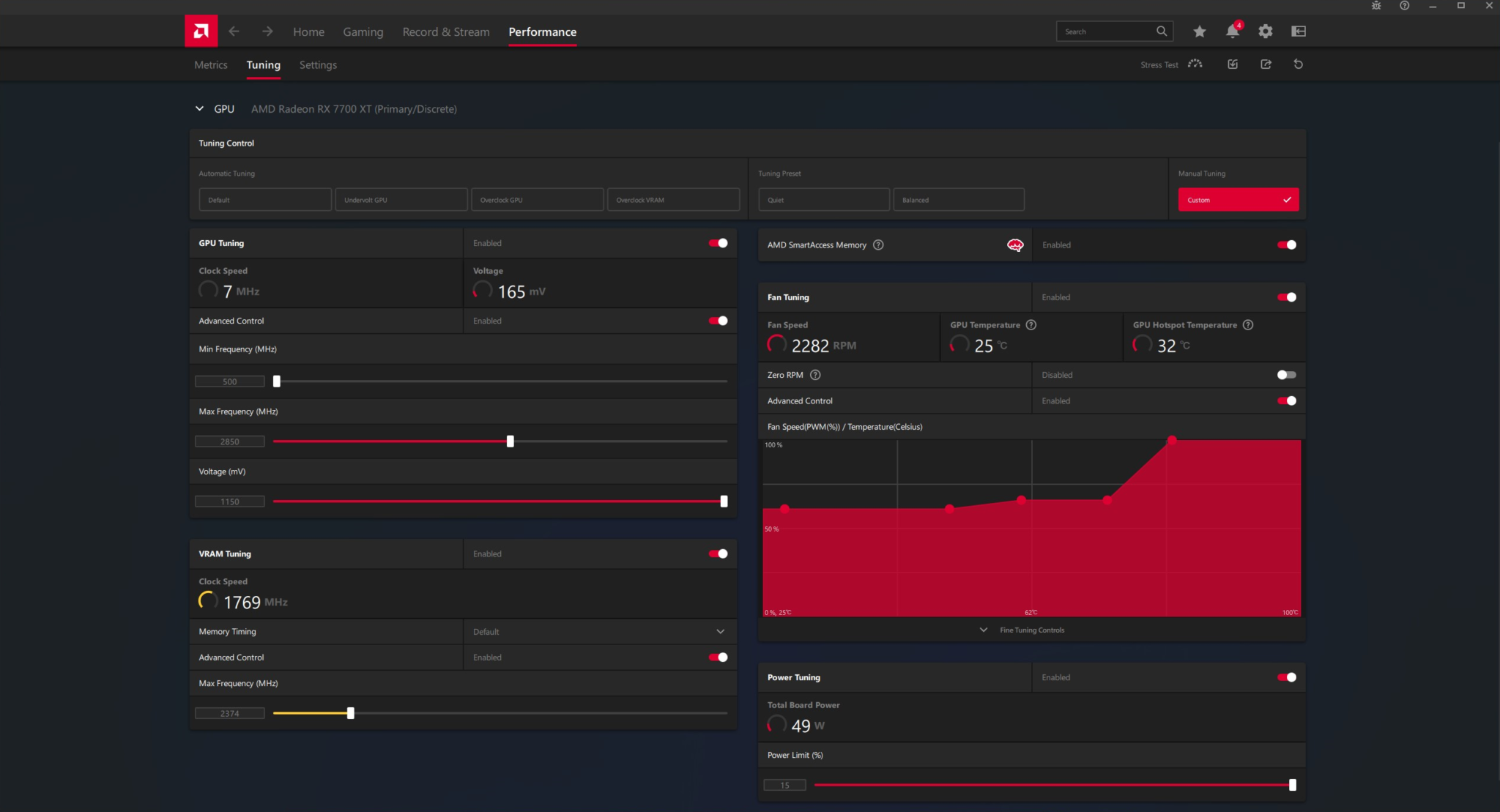Choose Balanced tuning preset
This screenshot has width=1500, height=812.
(x=959, y=200)
